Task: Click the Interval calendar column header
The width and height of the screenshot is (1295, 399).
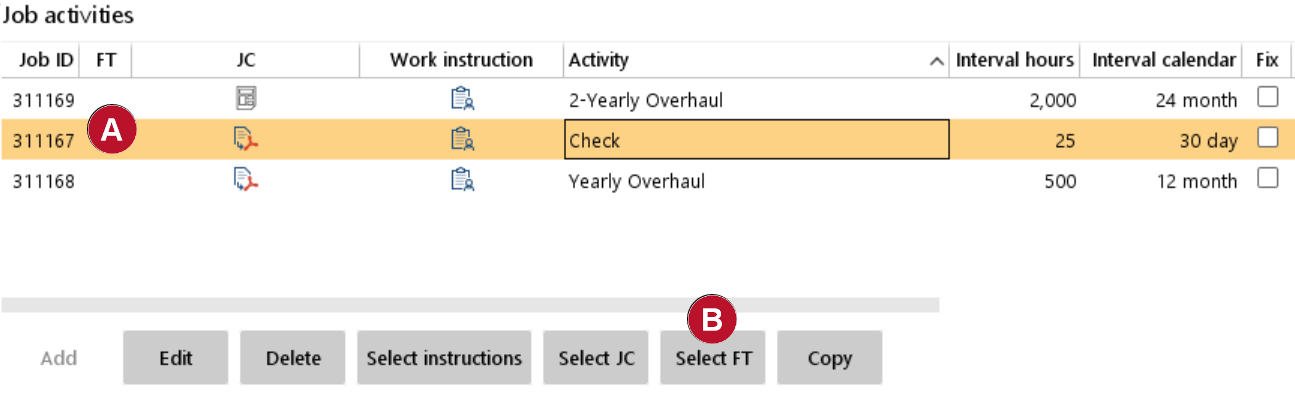Action: click(x=1164, y=60)
